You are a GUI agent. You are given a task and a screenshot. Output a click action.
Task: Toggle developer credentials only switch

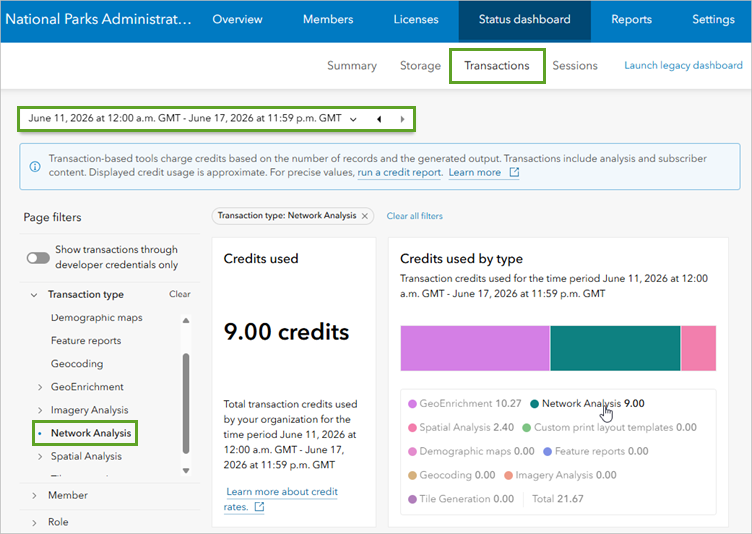click(x=38, y=258)
